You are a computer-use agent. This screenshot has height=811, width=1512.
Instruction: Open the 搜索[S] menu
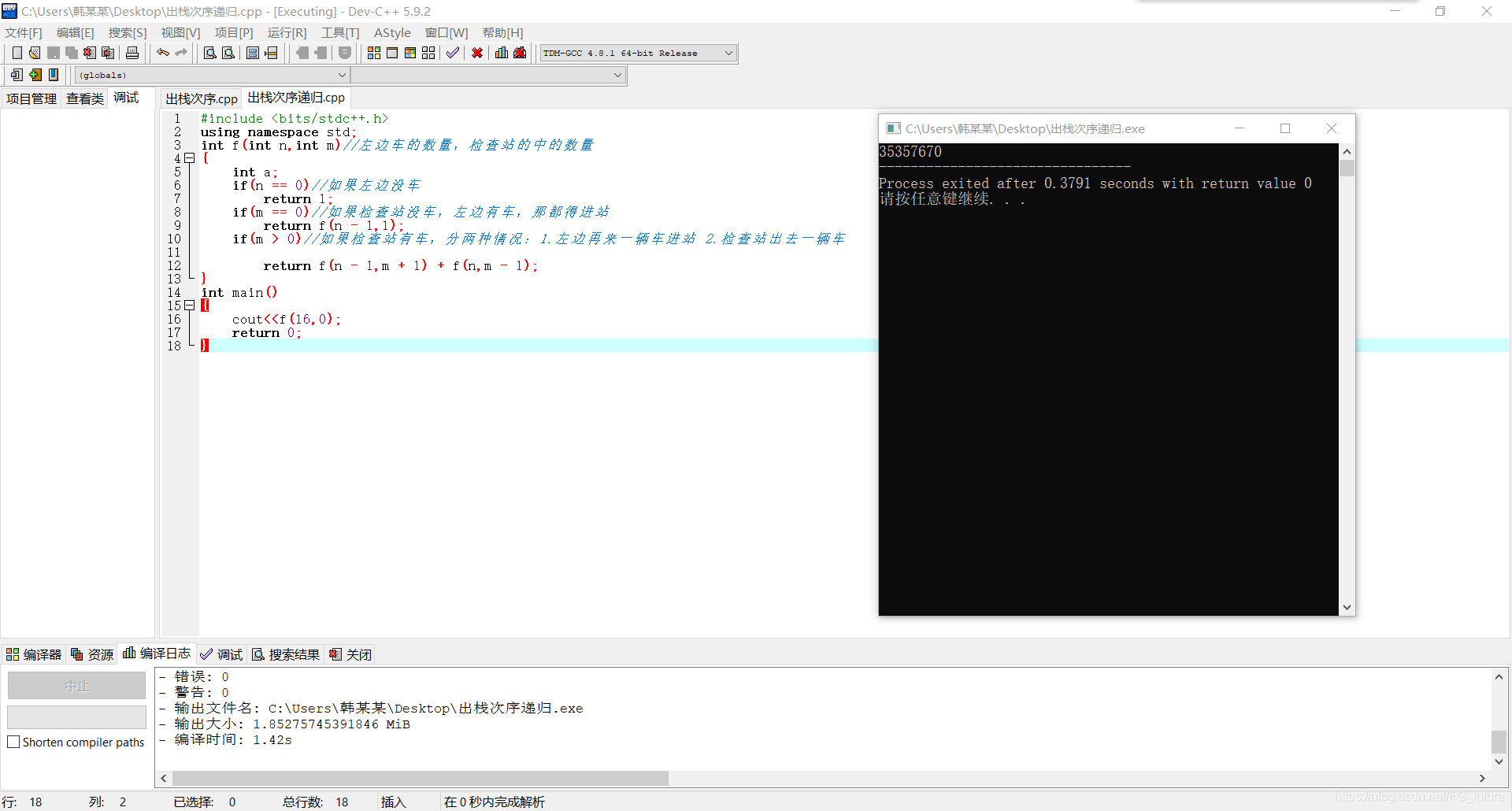128,32
